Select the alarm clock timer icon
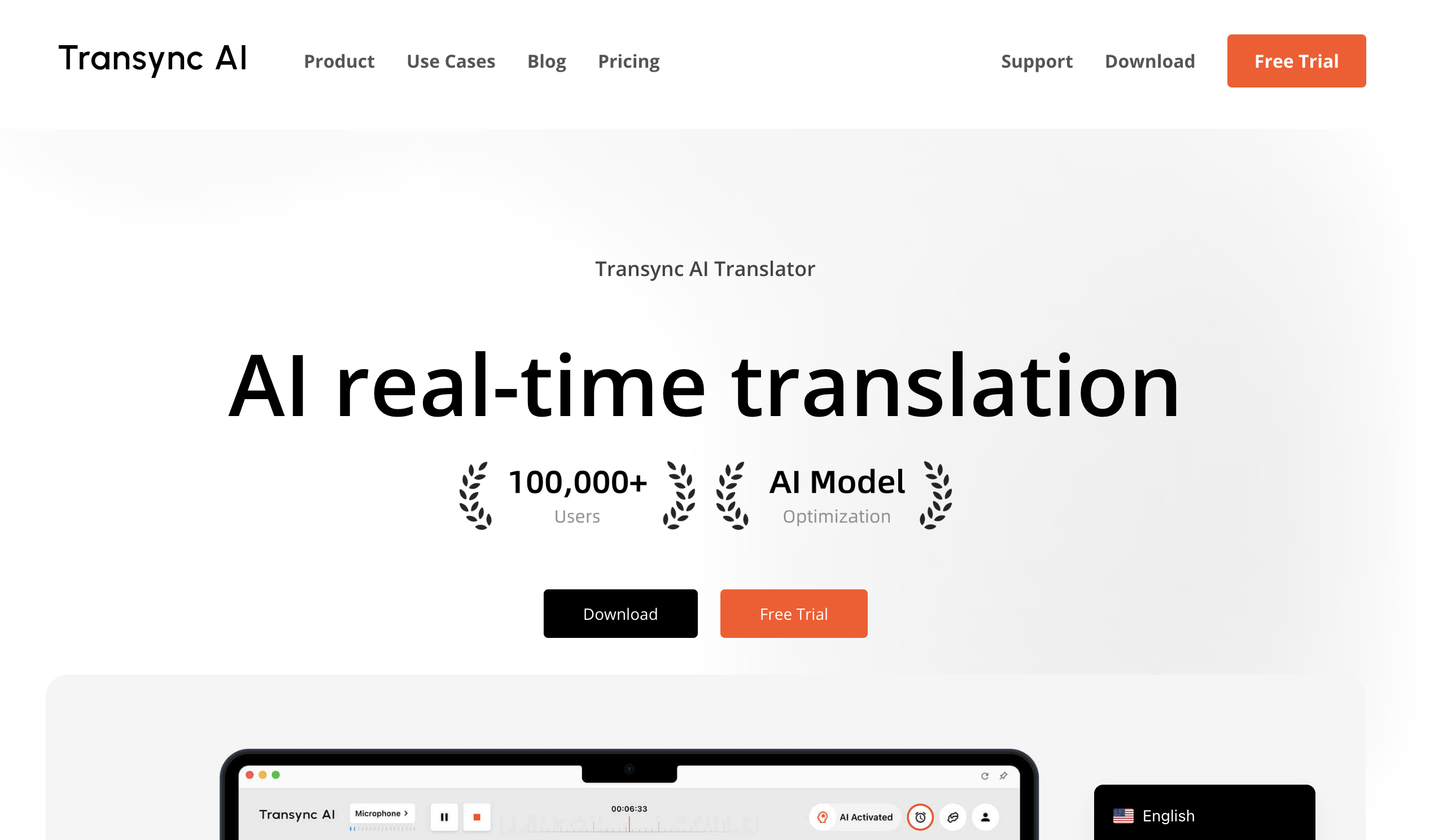1434x840 pixels. click(920, 817)
